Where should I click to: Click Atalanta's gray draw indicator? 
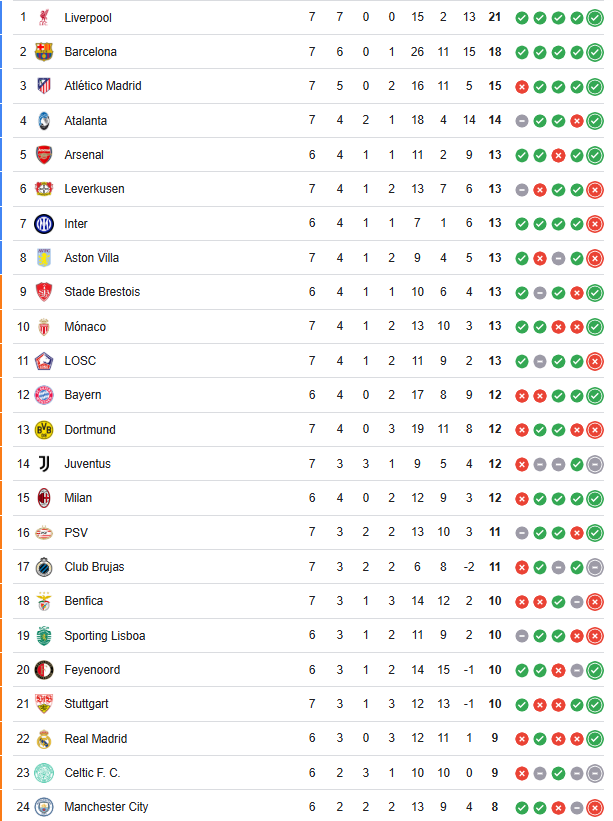(x=522, y=120)
